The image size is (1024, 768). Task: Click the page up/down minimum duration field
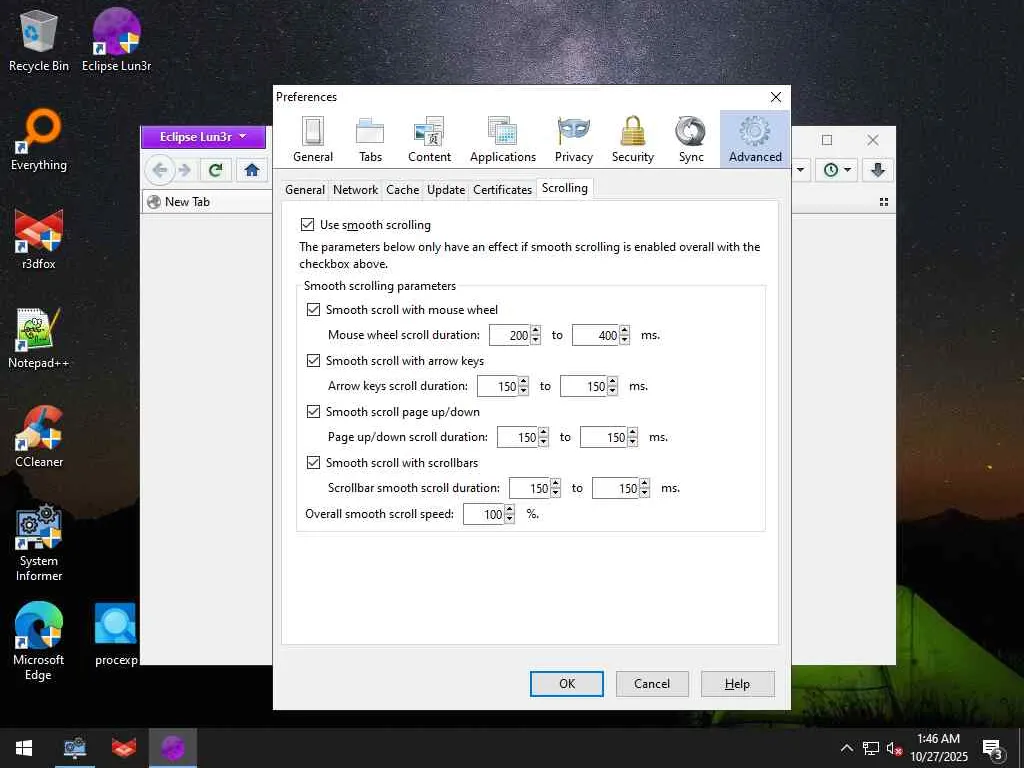(517, 437)
